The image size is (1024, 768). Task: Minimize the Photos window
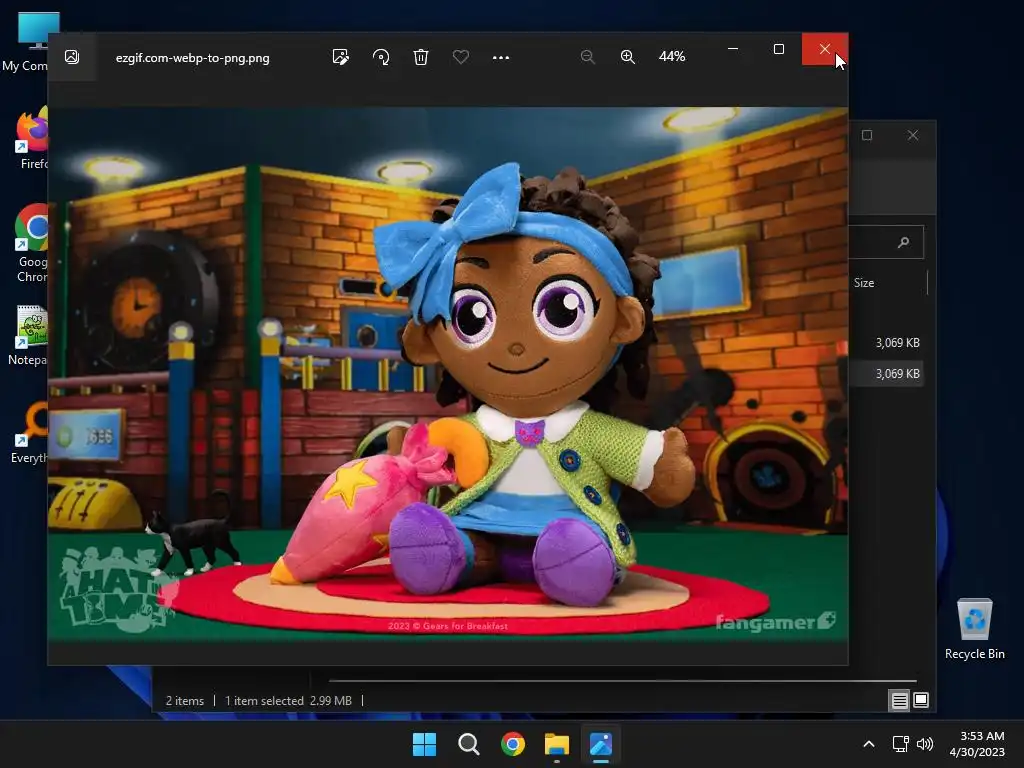point(733,49)
